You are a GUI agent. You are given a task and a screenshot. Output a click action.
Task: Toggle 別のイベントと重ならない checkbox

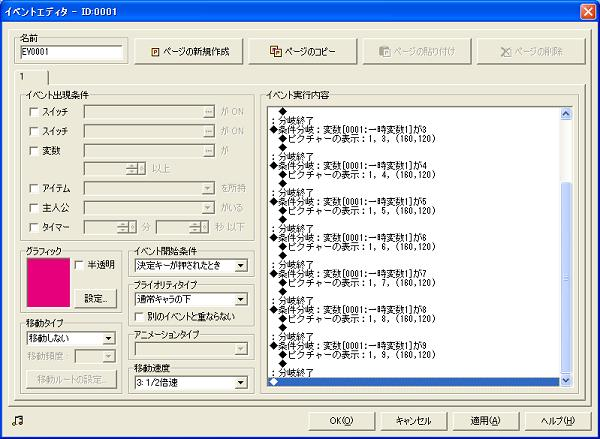[x=139, y=317]
